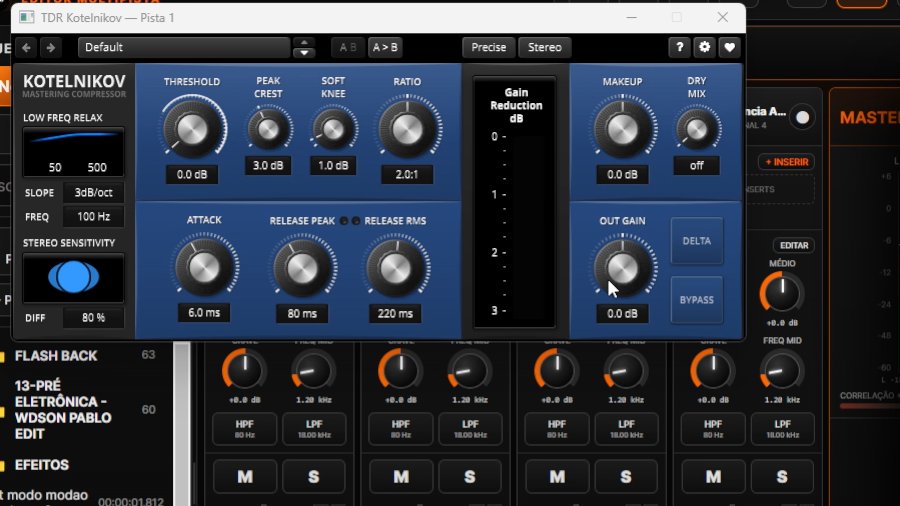Enable the Delta monitoring button
This screenshot has height=506, width=900.
(x=697, y=241)
